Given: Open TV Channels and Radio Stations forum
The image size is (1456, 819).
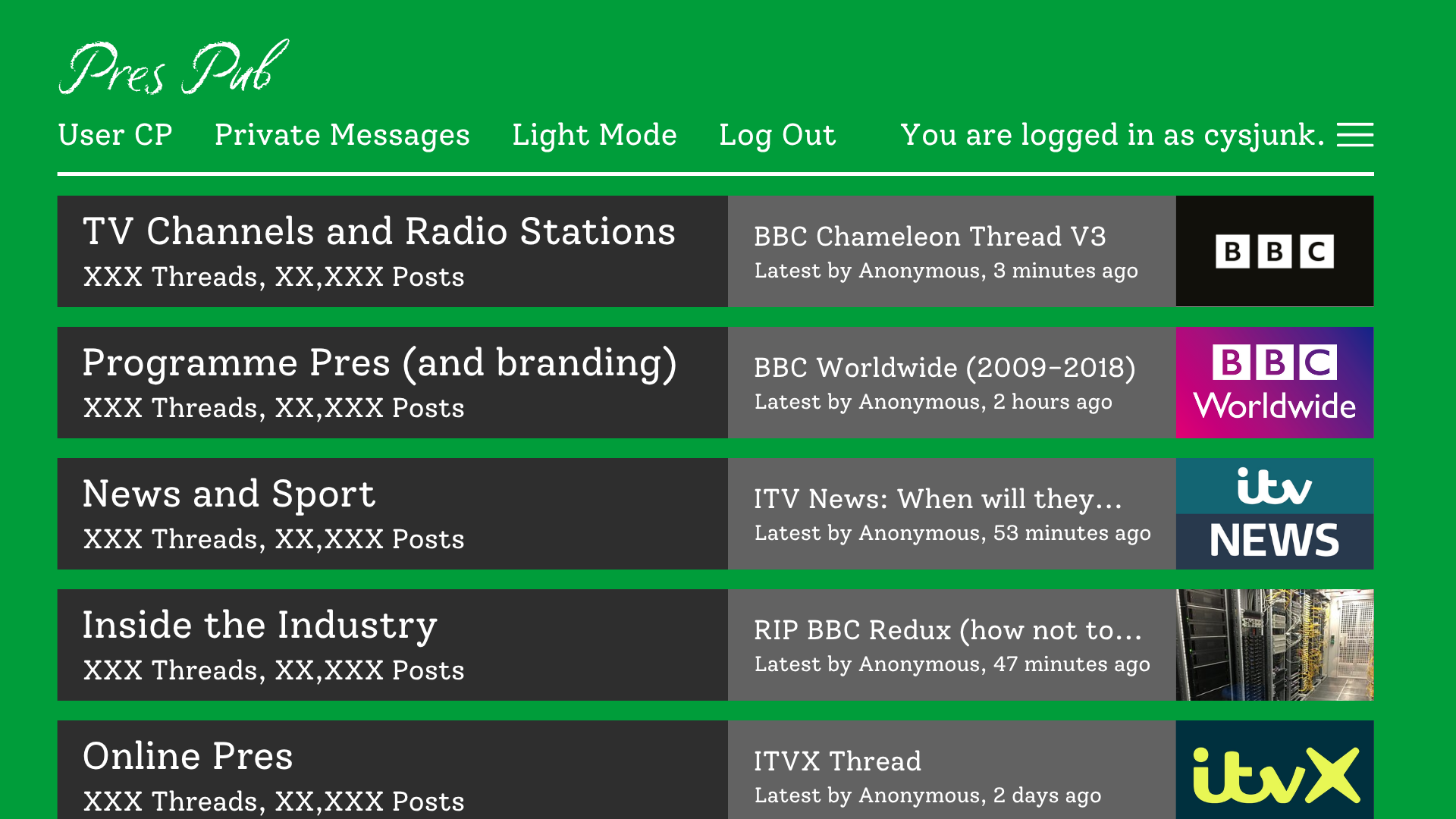Looking at the screenshot, I should 378,231.
